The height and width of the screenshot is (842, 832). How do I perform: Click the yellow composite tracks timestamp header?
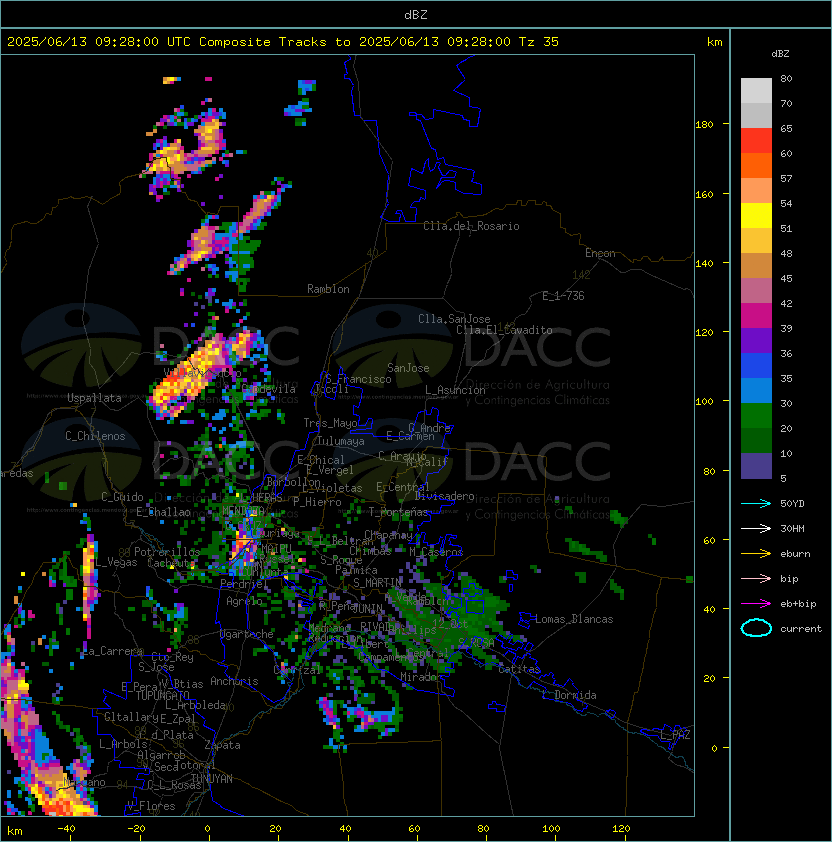[x=283, y=42]
